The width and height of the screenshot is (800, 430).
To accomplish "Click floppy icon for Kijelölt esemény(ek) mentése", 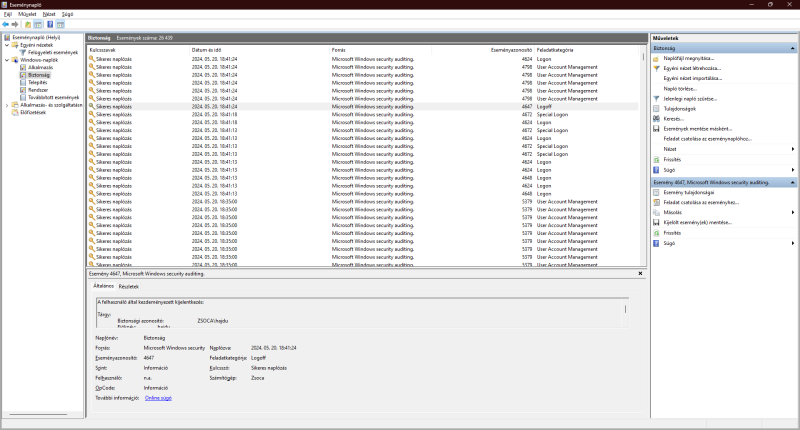I will [x=656, y=222].
